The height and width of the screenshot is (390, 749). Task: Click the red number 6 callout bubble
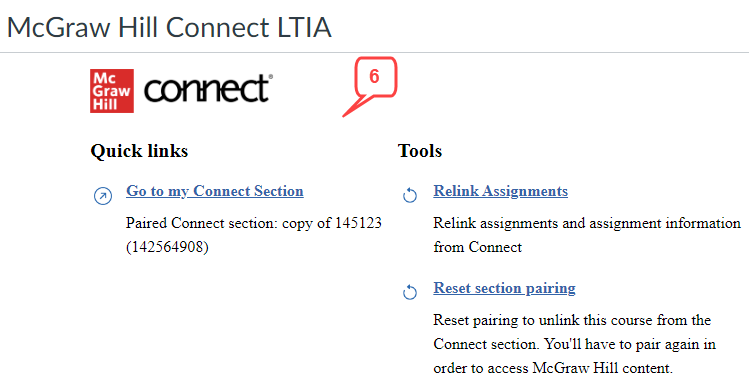[375, 77]
